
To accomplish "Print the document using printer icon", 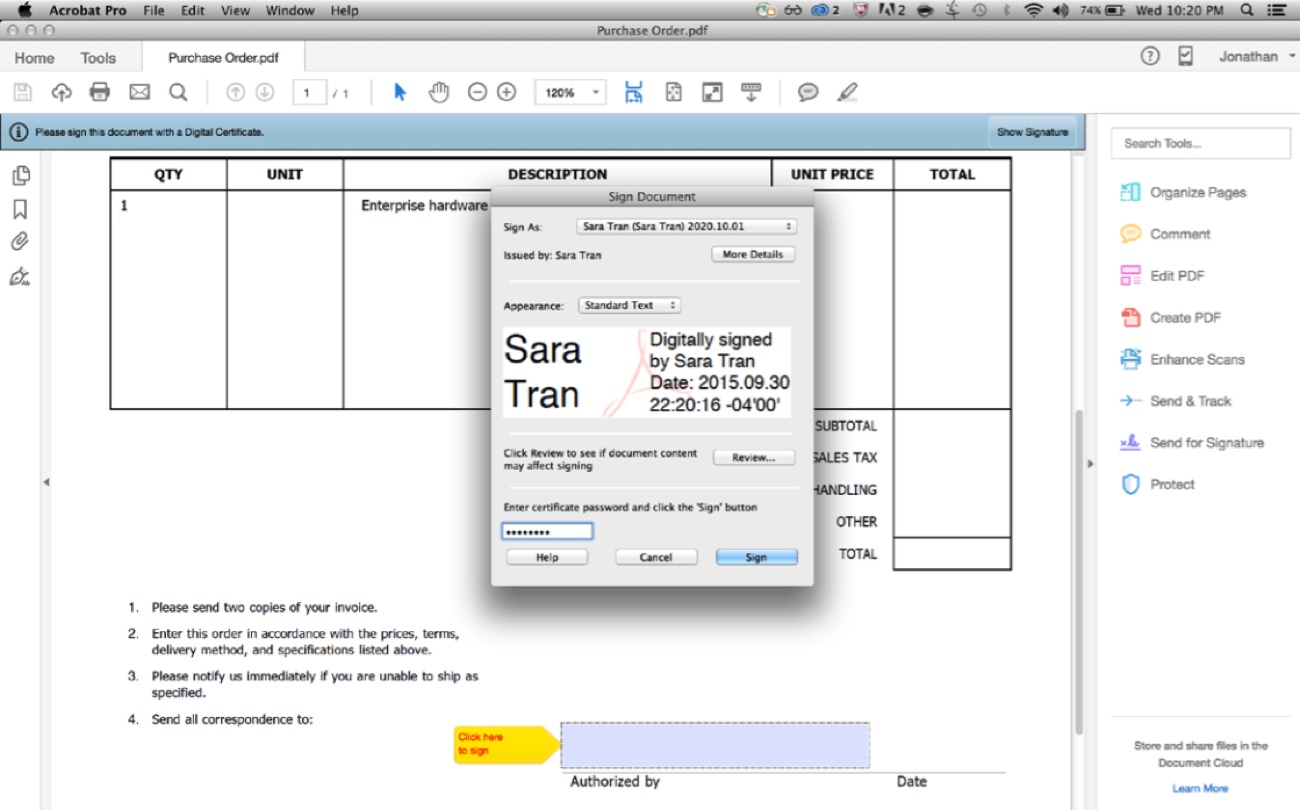I will 100,93.
